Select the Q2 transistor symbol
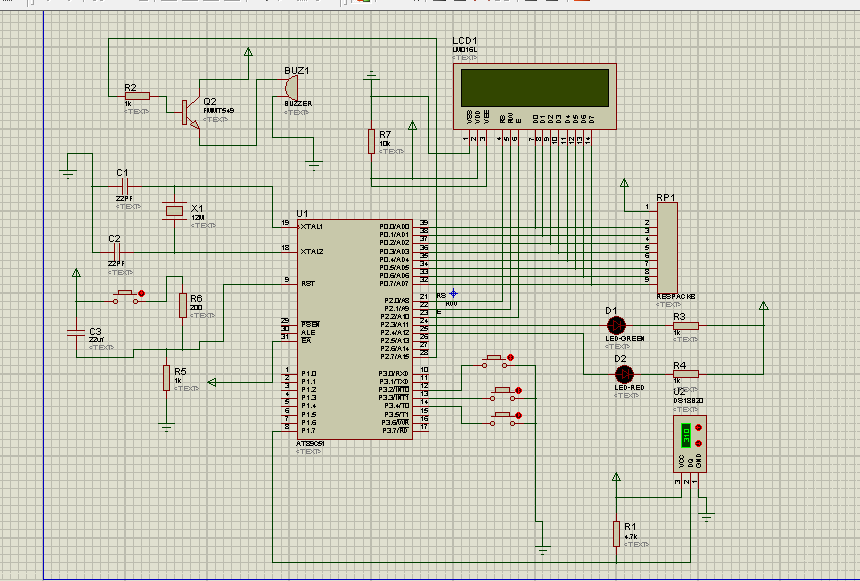The height and width of the screenshot is (581, 860). click(x=191, y=112)
